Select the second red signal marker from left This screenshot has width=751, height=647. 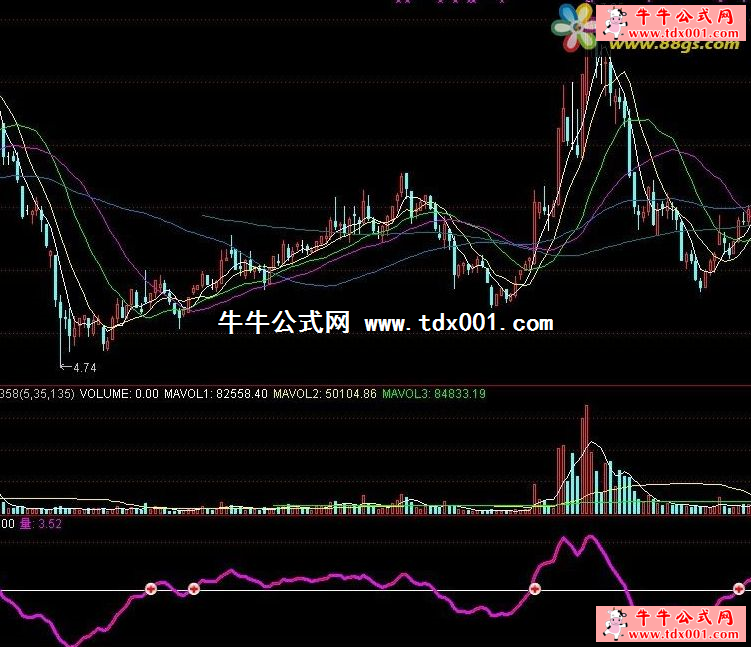coord(194,589)
